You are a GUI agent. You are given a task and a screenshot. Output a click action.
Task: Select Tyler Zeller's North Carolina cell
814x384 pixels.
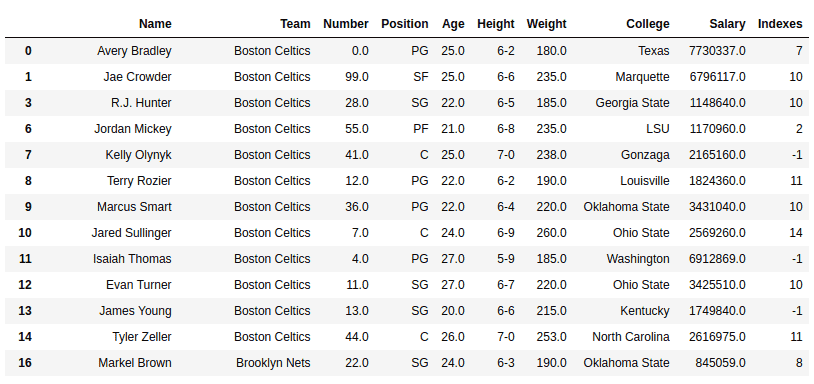click(x=631, y=336)
